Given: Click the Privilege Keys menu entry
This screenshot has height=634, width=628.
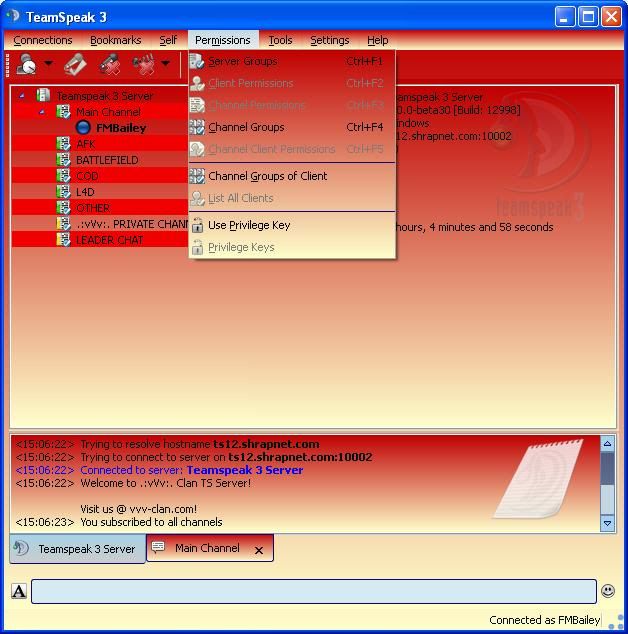Looking at the screenshot, I should point(292,247).
